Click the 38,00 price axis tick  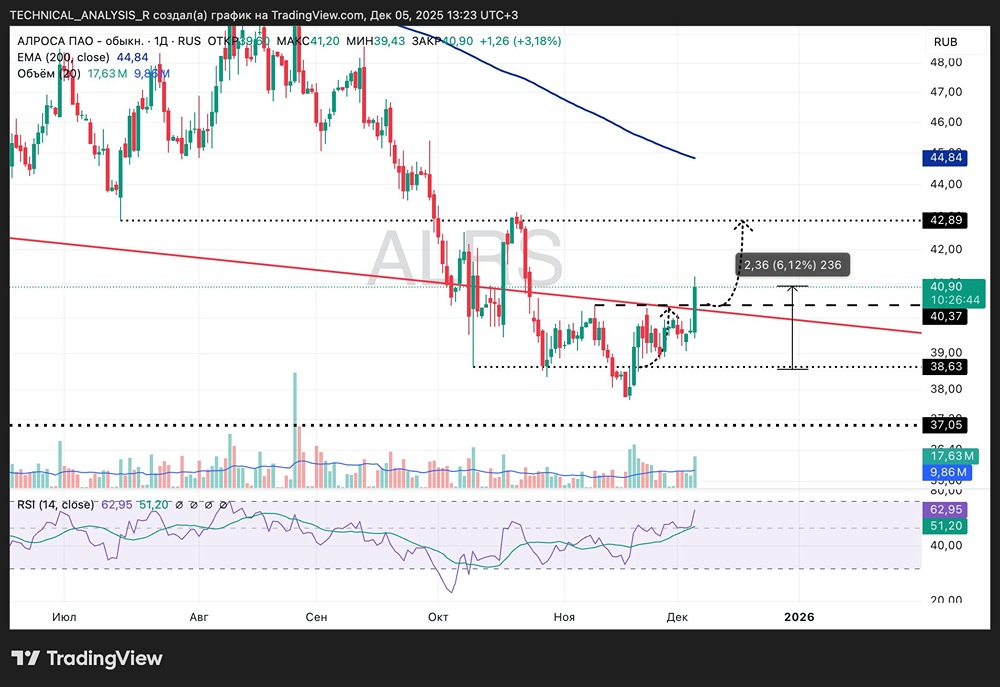(x=946, y=389)
